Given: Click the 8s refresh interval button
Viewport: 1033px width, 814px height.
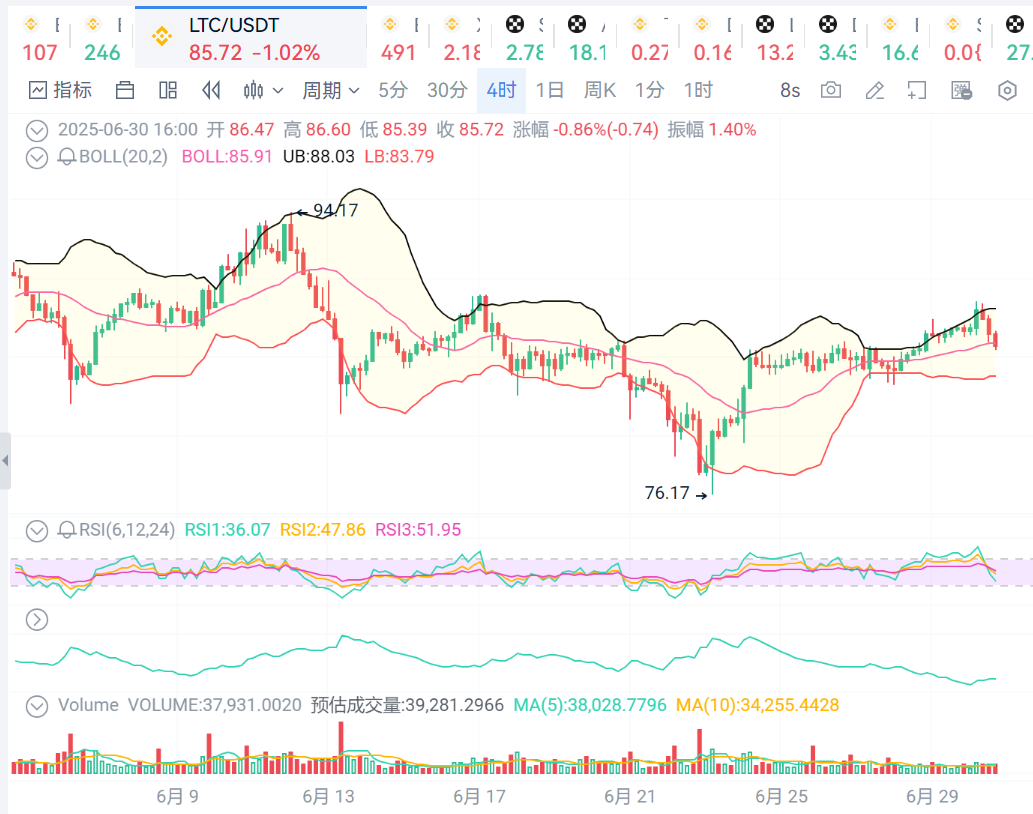Looking at the screenshot, I should click(x=790, y=90).
